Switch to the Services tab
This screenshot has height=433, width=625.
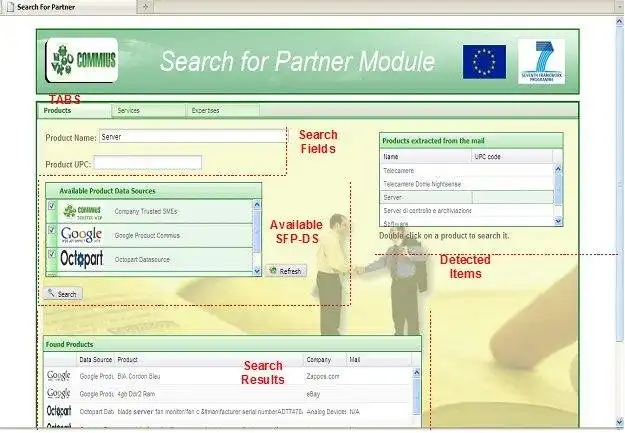(149, 111)
